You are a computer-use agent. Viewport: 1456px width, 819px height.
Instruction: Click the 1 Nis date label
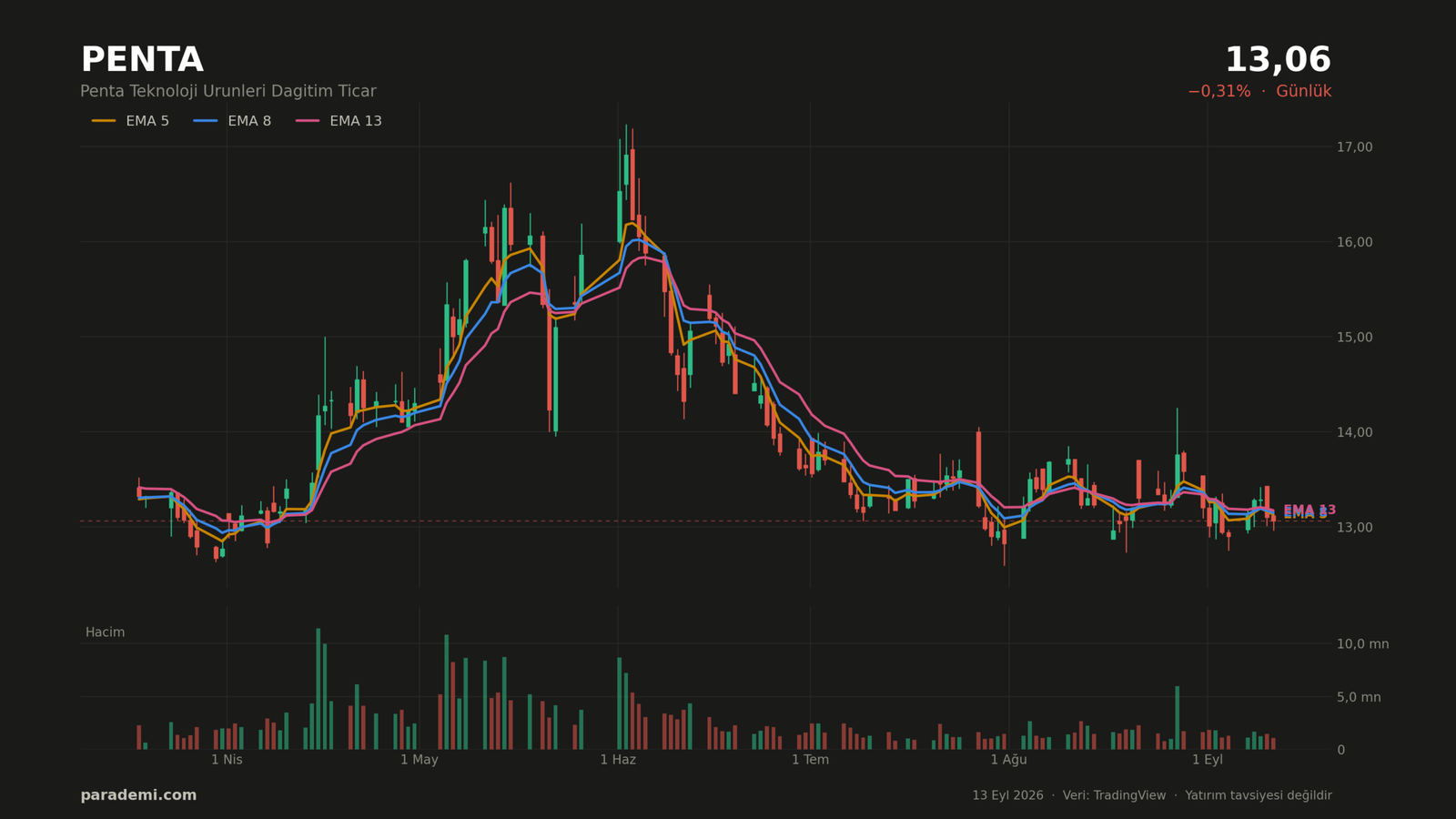(227, 760)
